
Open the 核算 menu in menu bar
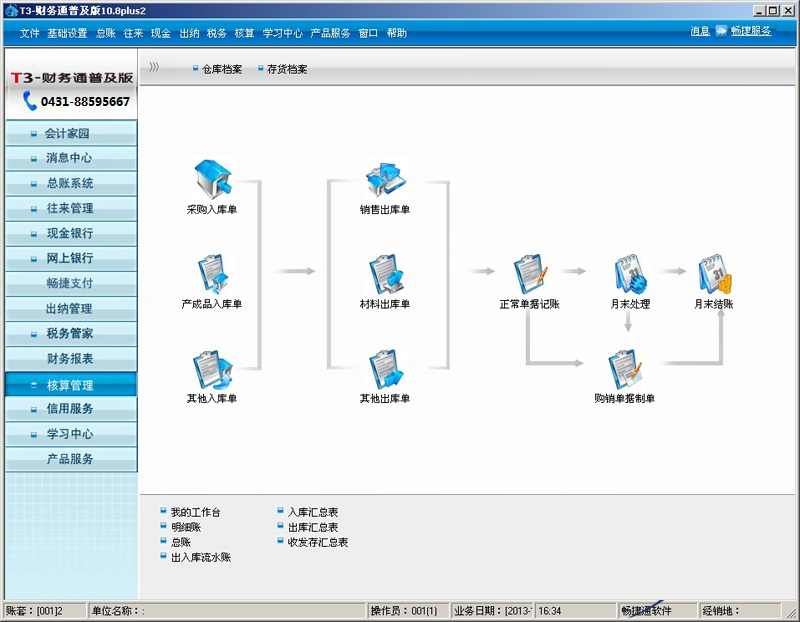244,33
